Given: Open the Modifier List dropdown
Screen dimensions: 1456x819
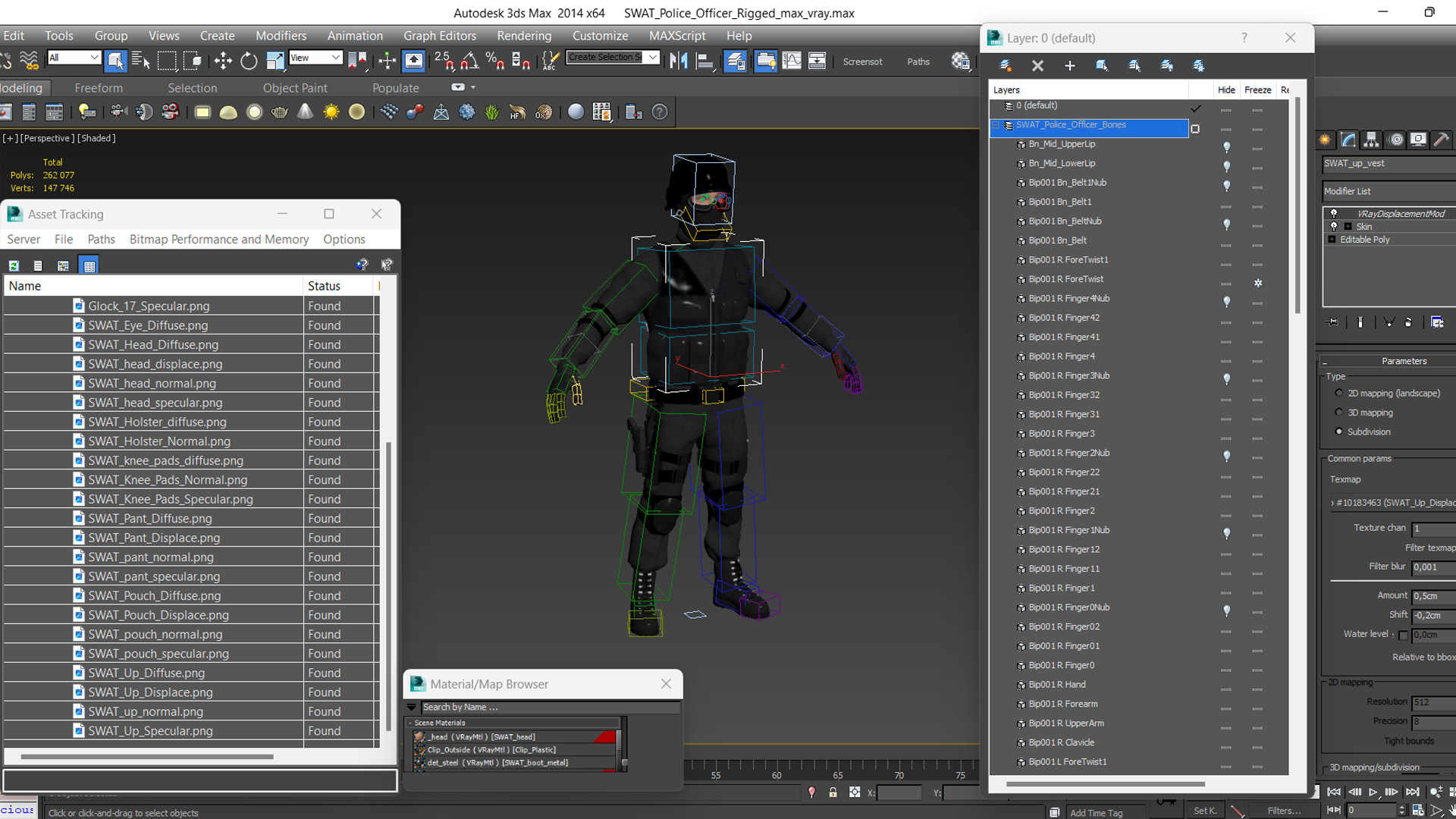Looking at the screenshot, I should [1389, 191].
